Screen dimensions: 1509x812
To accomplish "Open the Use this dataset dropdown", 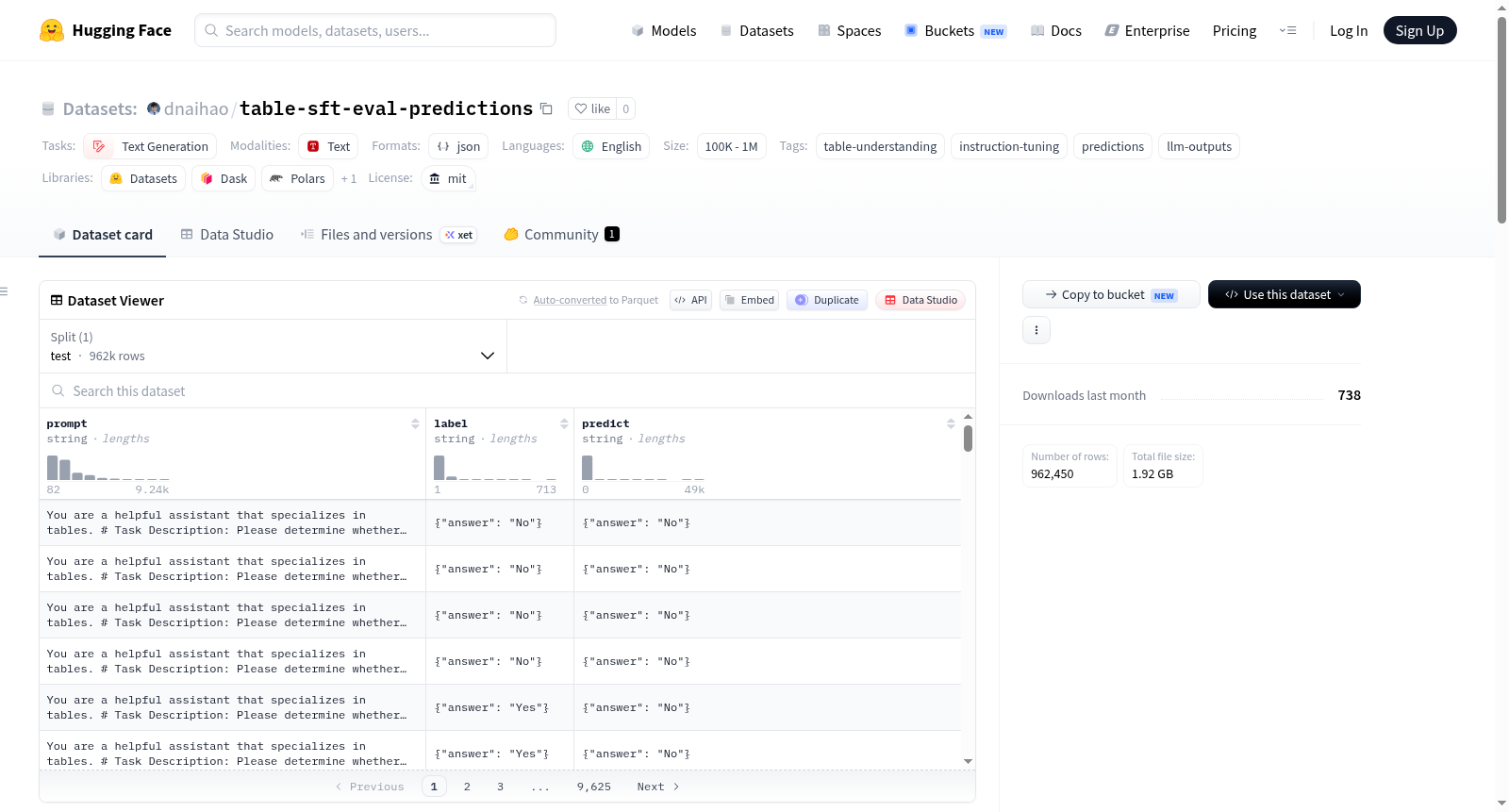I will coord(1285,294).
